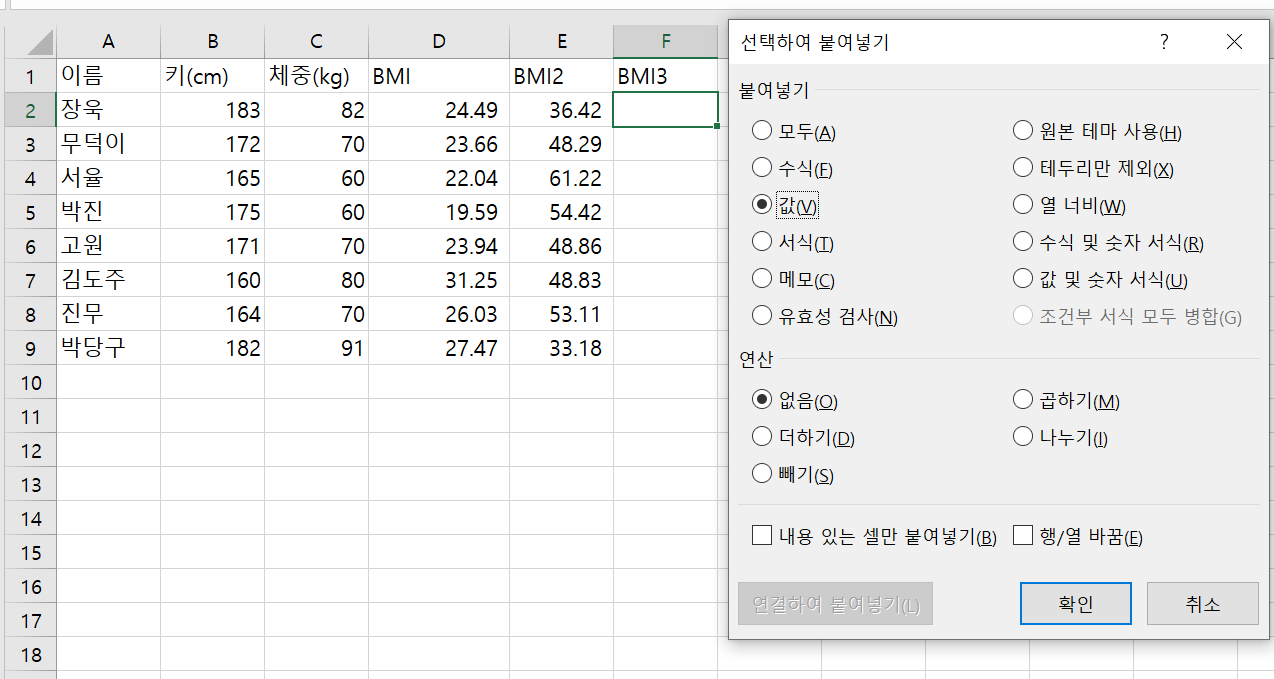Select row 5 header
This screenshot has width=1274, height=679.
click(30, 212)
